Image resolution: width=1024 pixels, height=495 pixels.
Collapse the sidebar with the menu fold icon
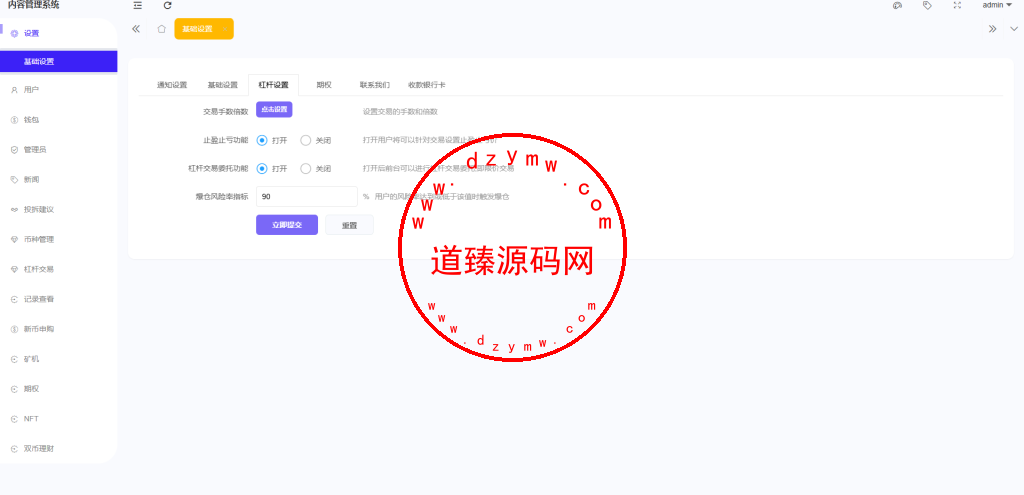(137, 5)
